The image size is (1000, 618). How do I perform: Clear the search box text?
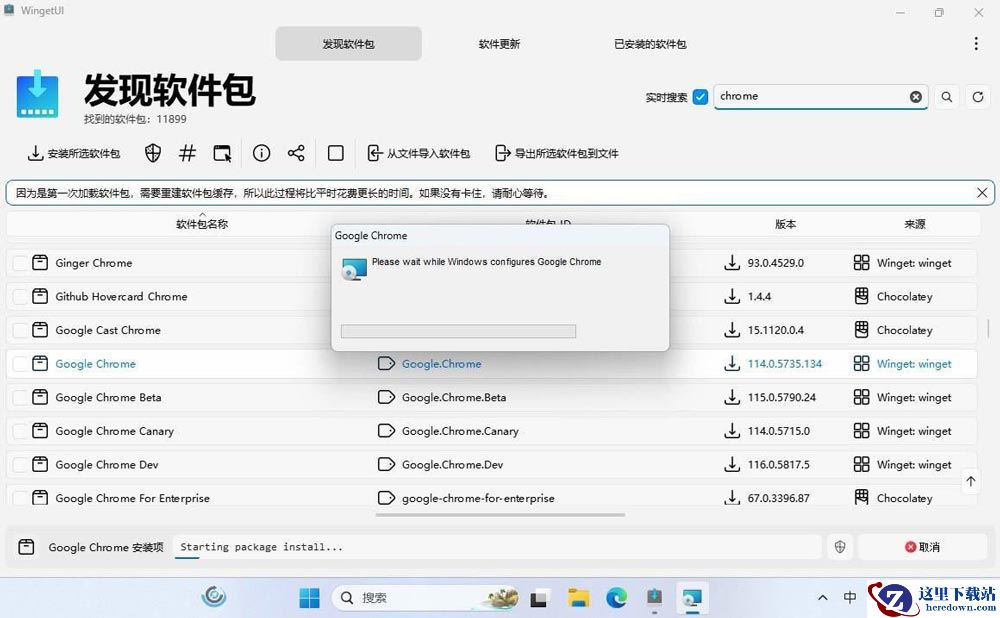915,97
